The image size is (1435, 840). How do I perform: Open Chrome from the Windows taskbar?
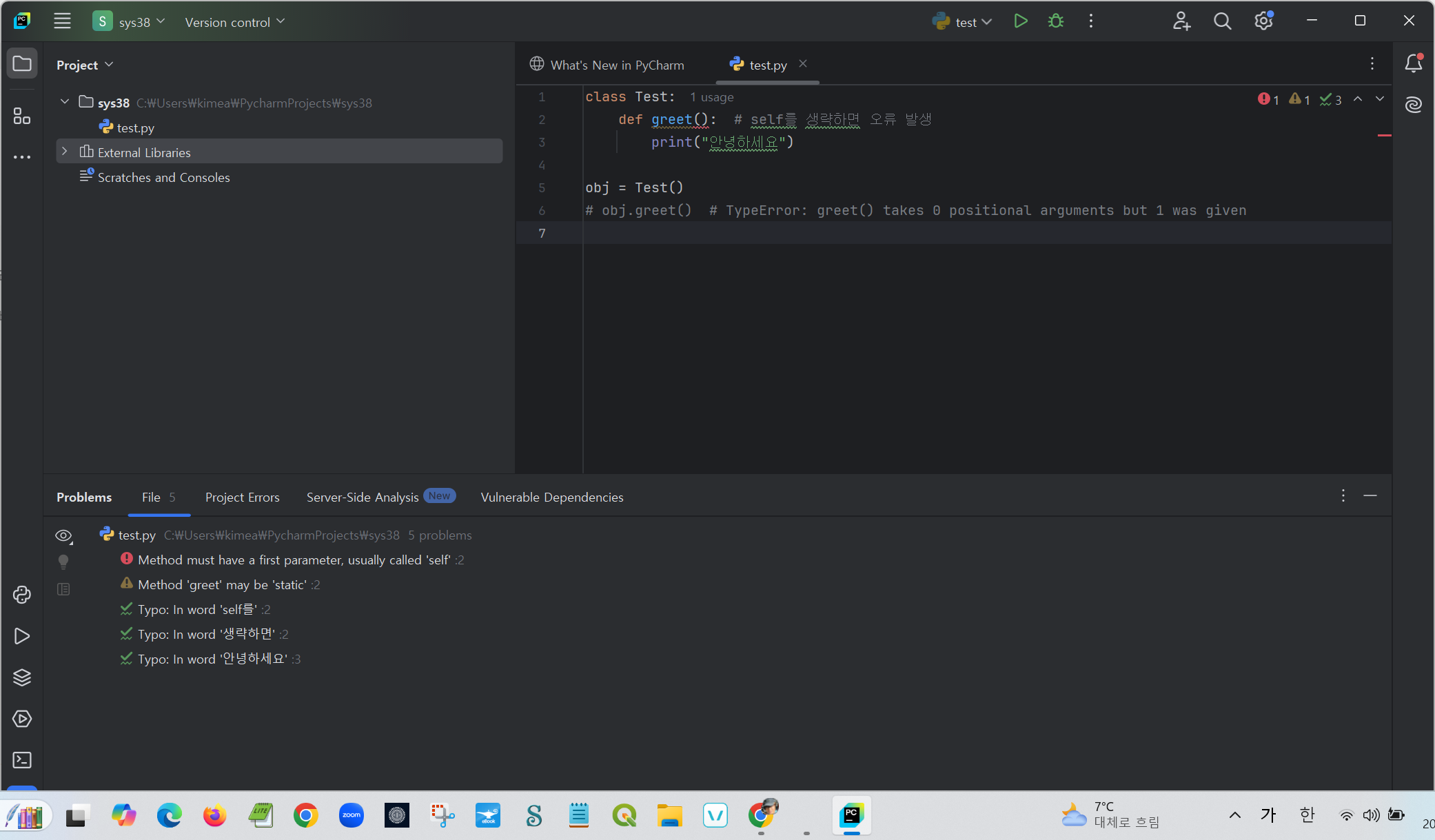pyautogui.click(x=306, y=816)
